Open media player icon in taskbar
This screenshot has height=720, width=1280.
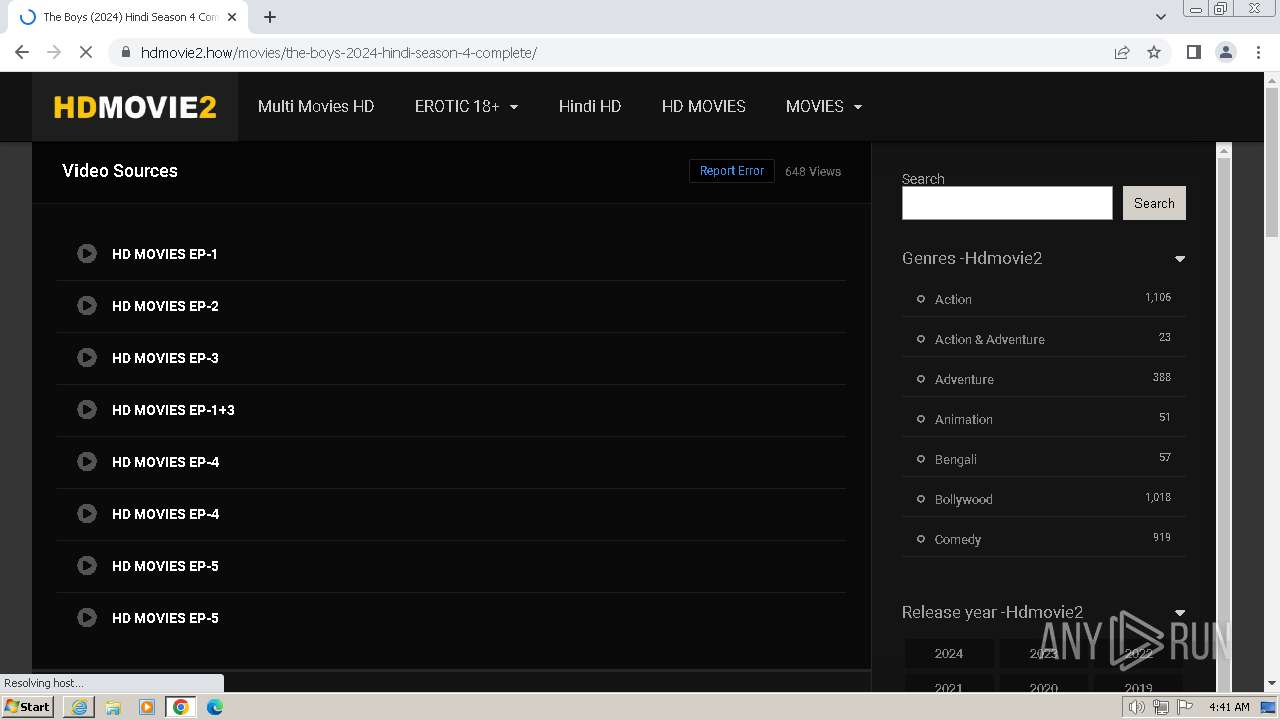pyautogui.click(x=147, y=707)
